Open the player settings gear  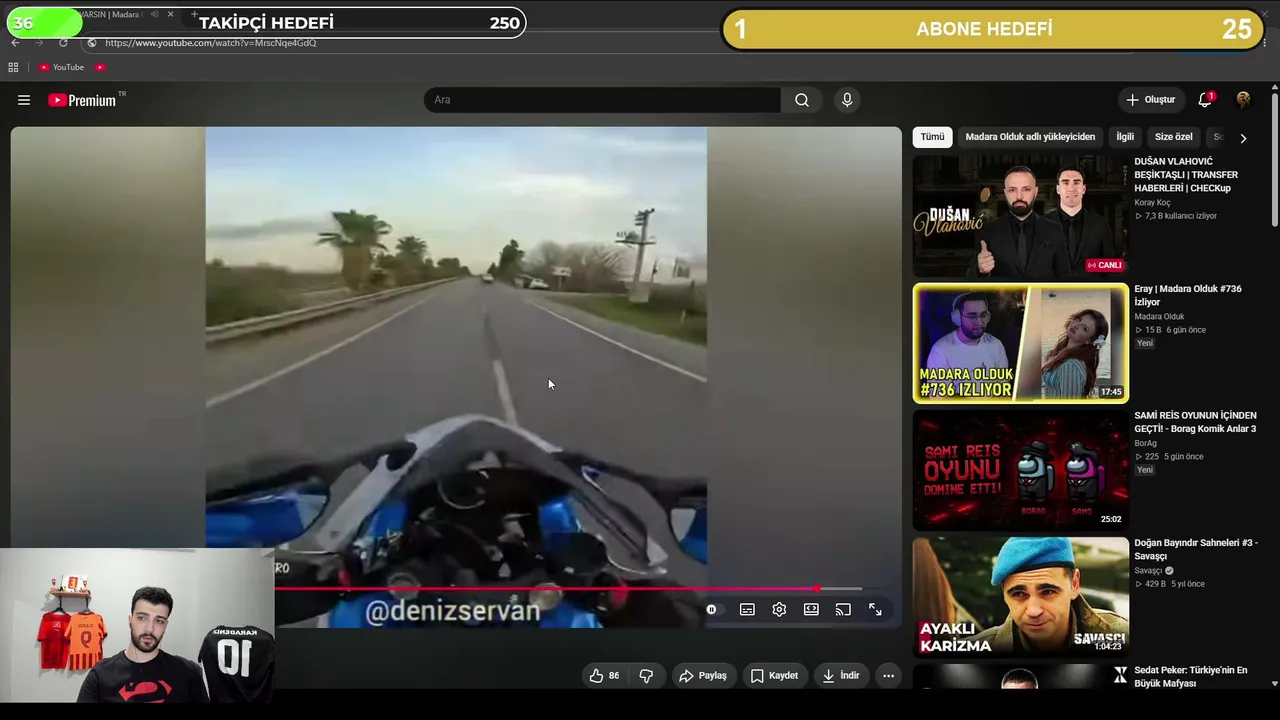(x=779, y=609)
